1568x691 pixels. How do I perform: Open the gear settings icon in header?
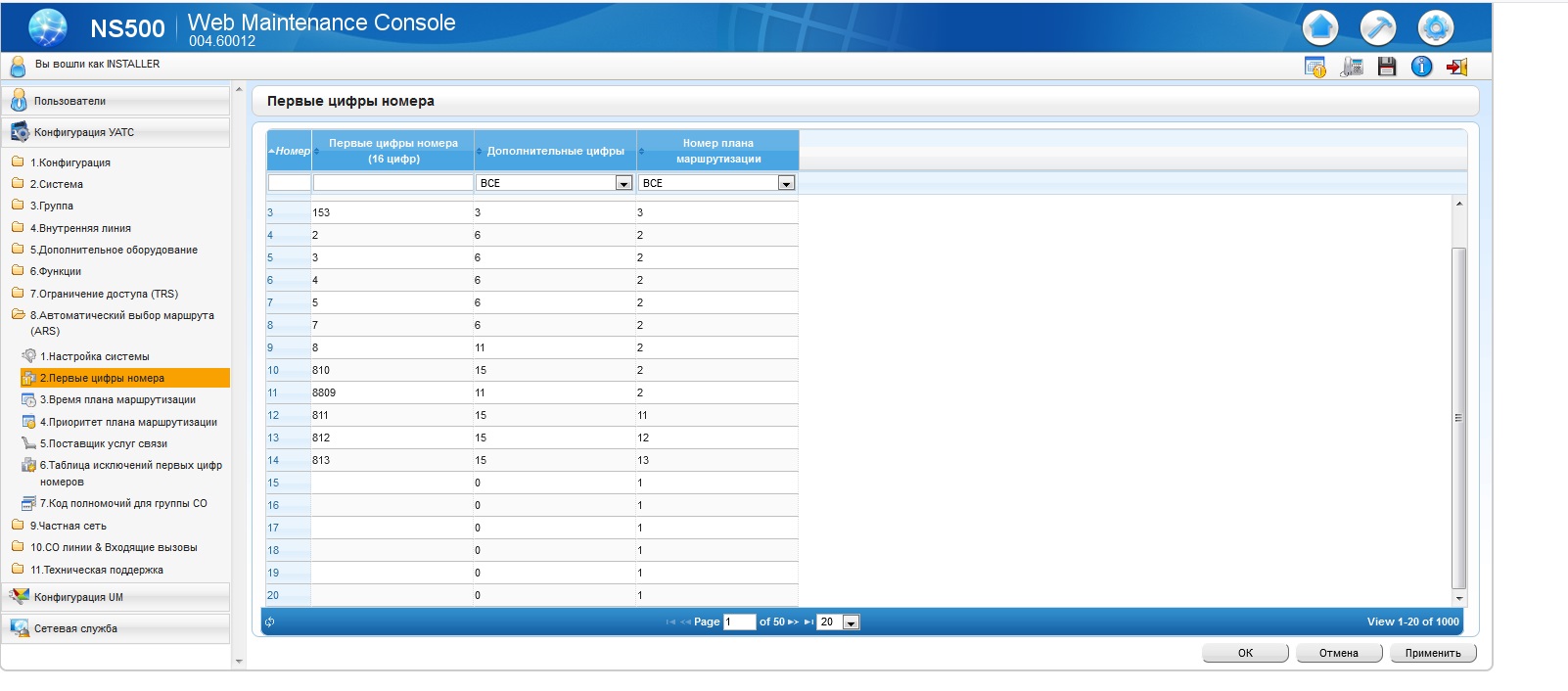(x=1436, y=27)
